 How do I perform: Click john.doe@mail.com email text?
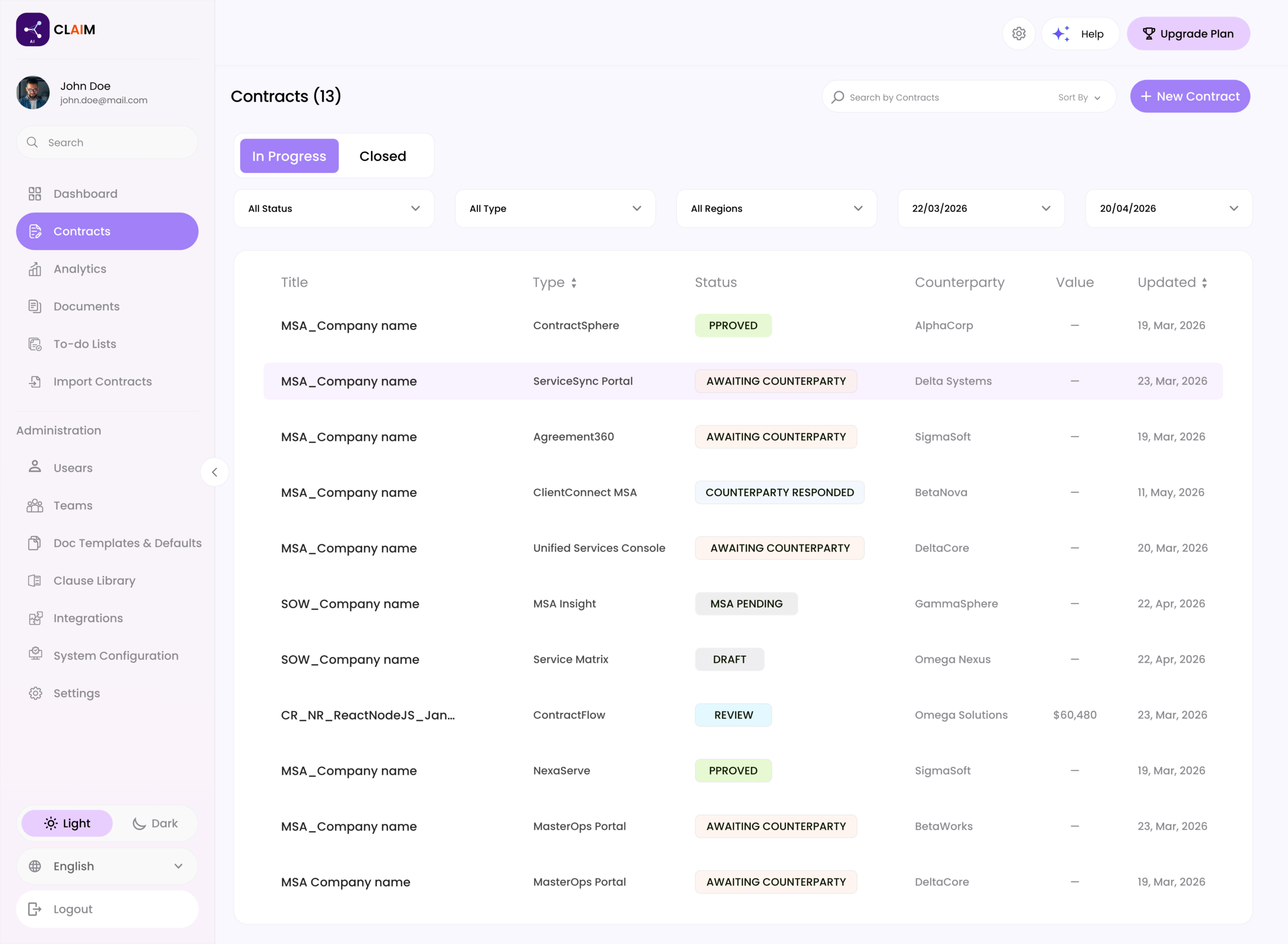click(x=104, y=100)
